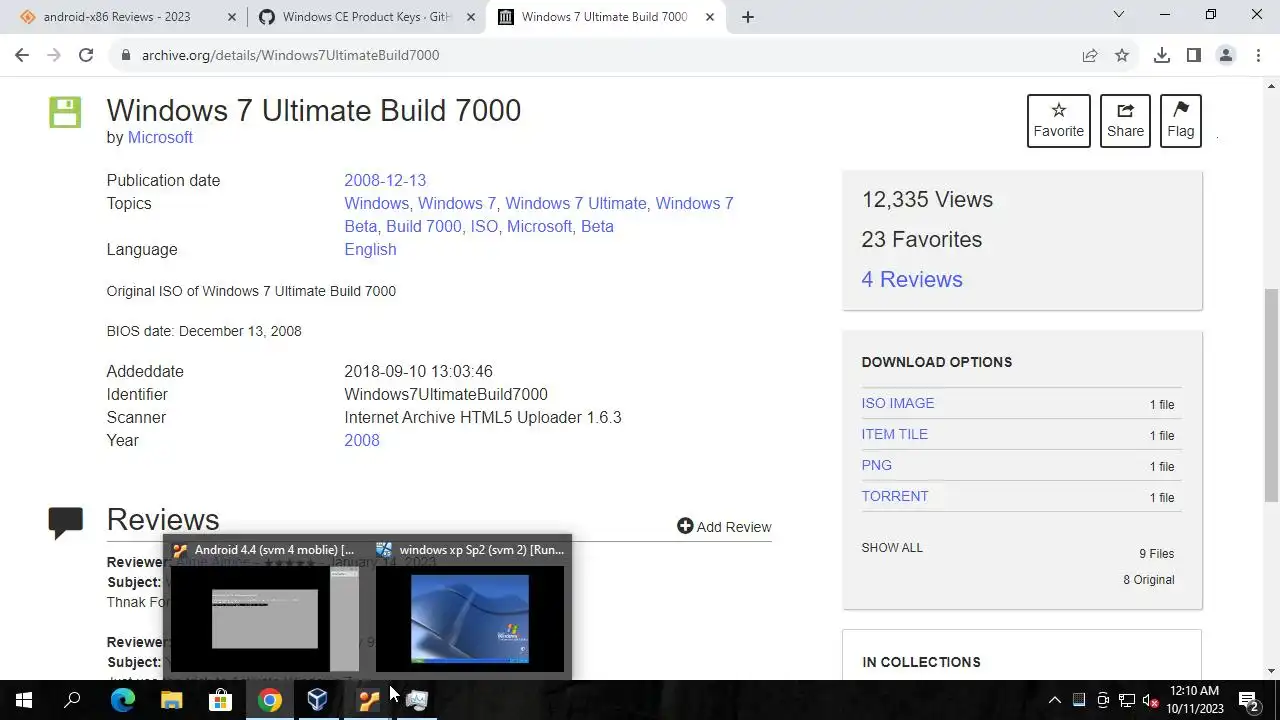Click the green floppy disk software icon
This screenshot has height=720, width=1280.
[x=65, y=112]
